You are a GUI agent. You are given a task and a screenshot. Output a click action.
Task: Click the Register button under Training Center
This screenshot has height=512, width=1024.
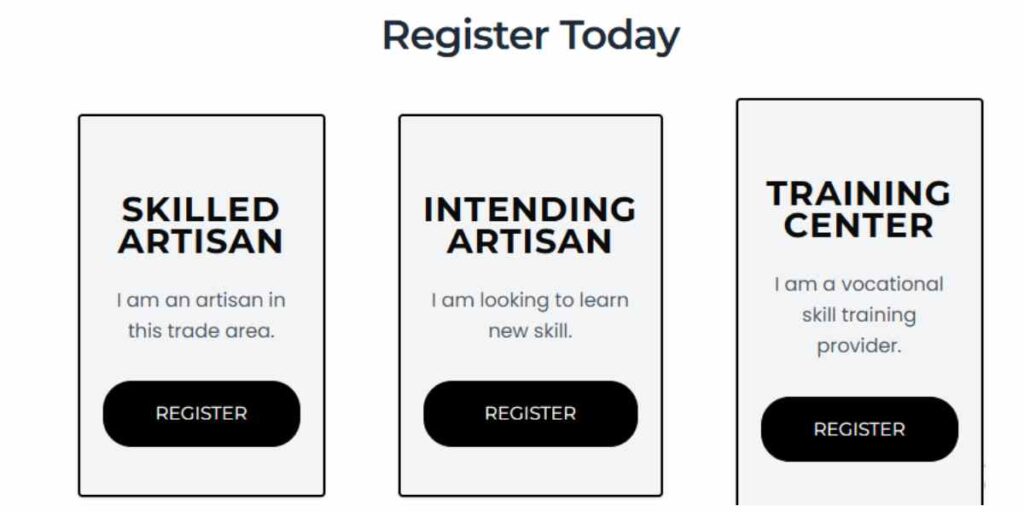pyautogui.click(x=859, y=429)
